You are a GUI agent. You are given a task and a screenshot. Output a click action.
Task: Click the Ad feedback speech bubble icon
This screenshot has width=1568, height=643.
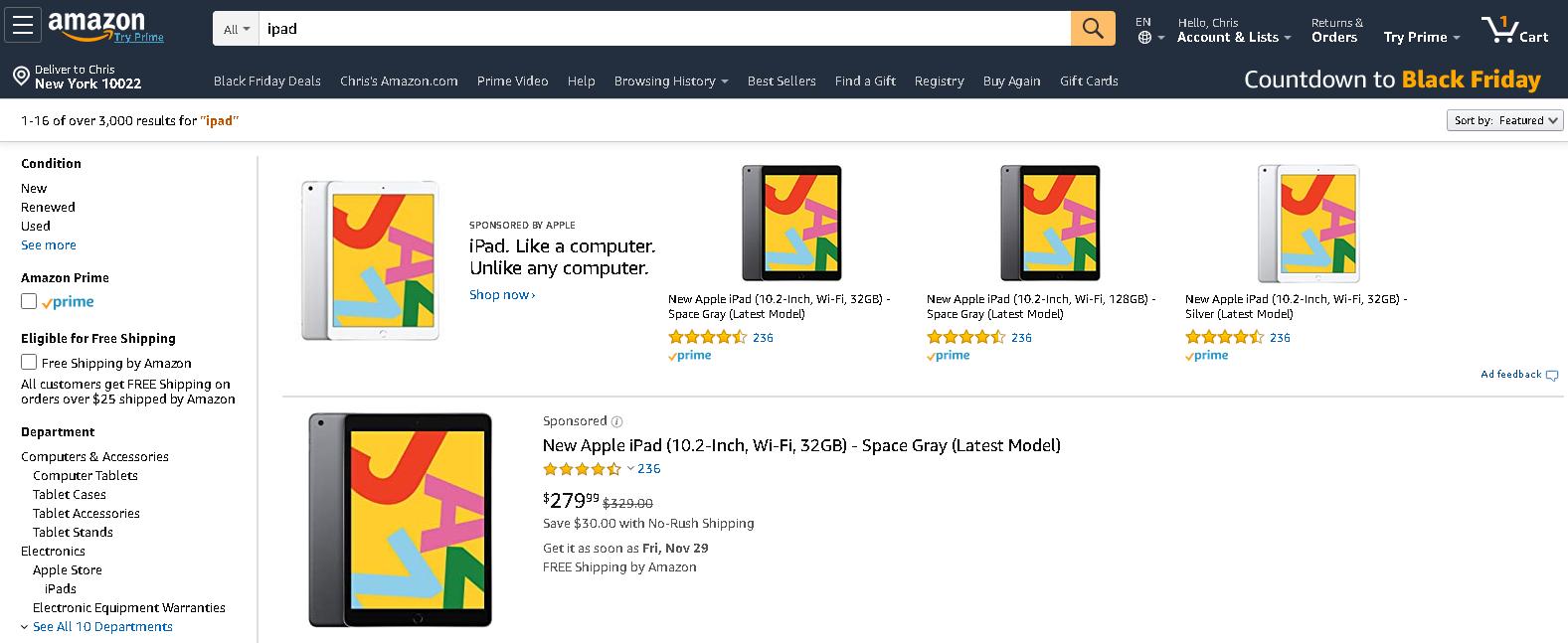(x=1552, y=376)
